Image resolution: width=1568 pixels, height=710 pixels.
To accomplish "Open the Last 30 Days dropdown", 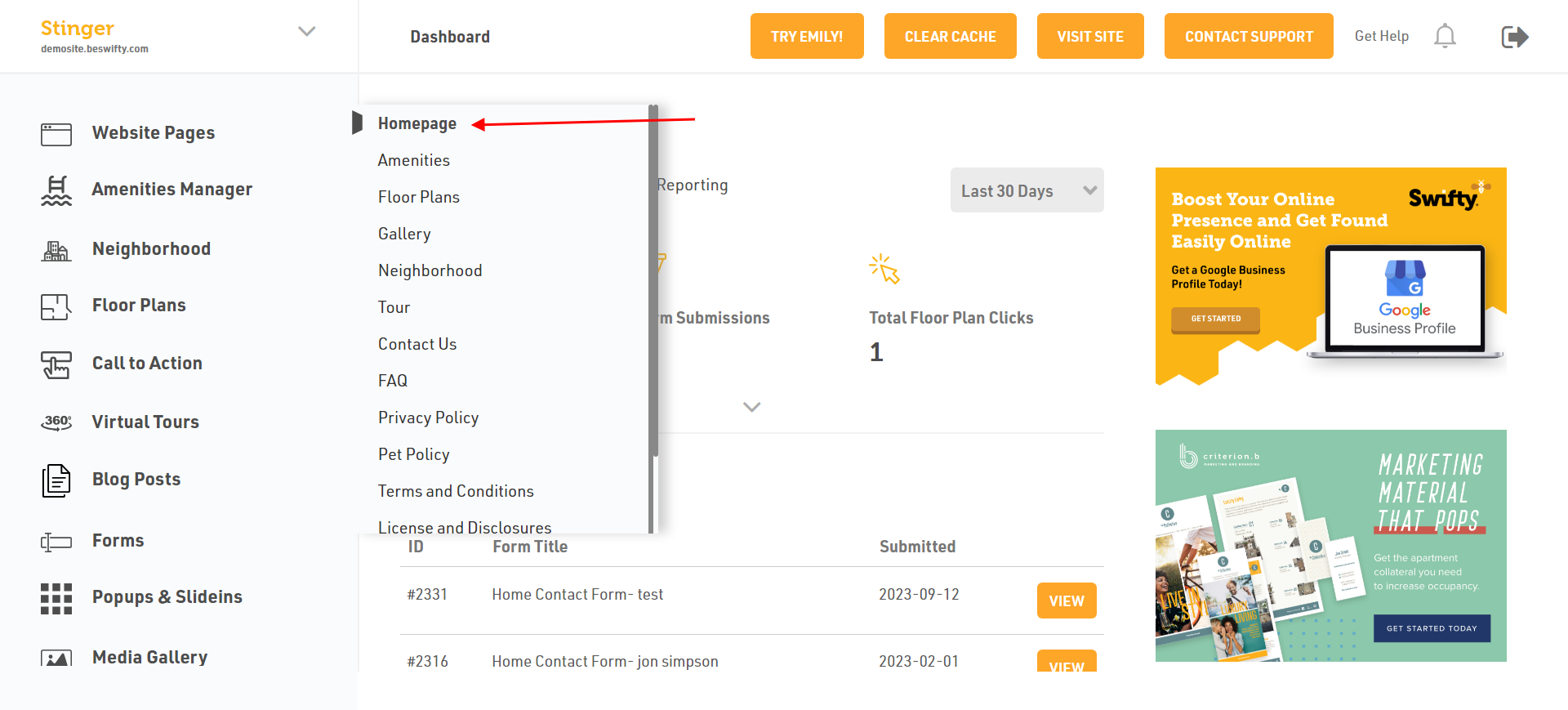I will [x=1027, y=190].
